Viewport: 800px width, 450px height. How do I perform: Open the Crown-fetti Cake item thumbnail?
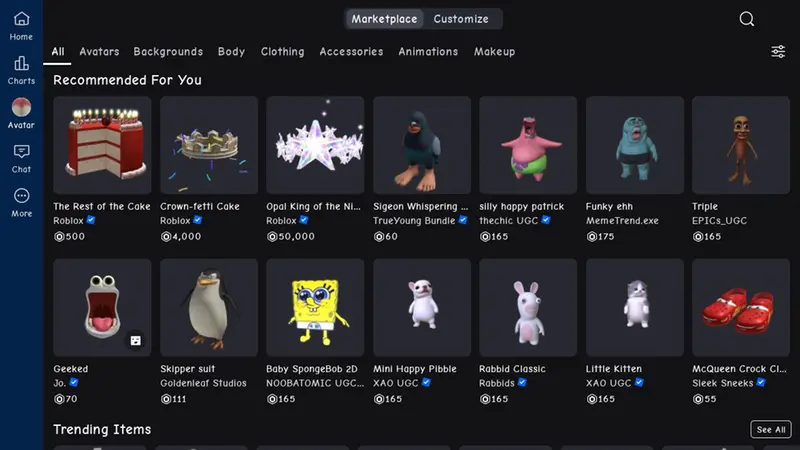pyautogui.click(x=209, y=145)
